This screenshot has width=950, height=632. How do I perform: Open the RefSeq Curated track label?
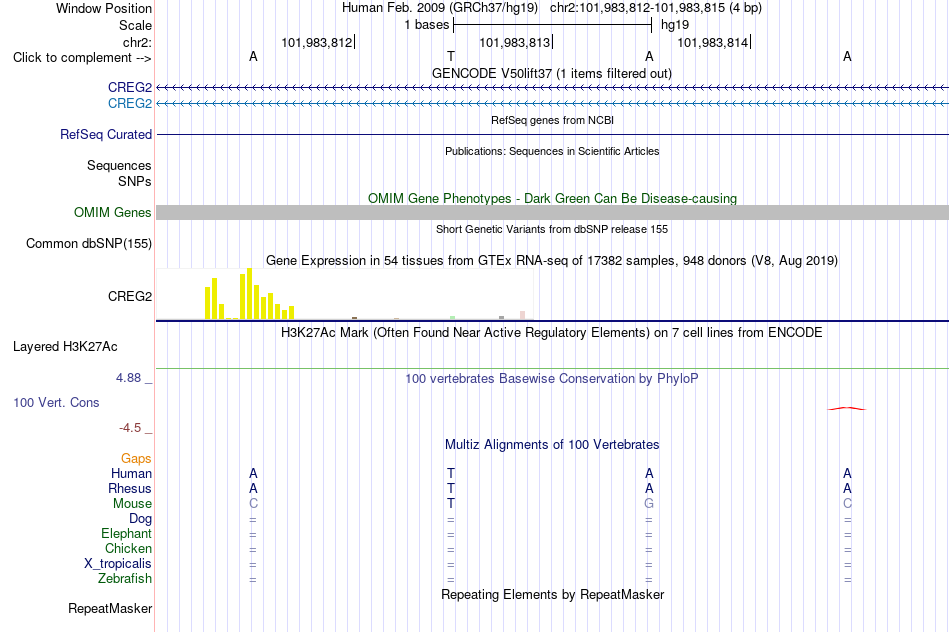click(106, 135)
